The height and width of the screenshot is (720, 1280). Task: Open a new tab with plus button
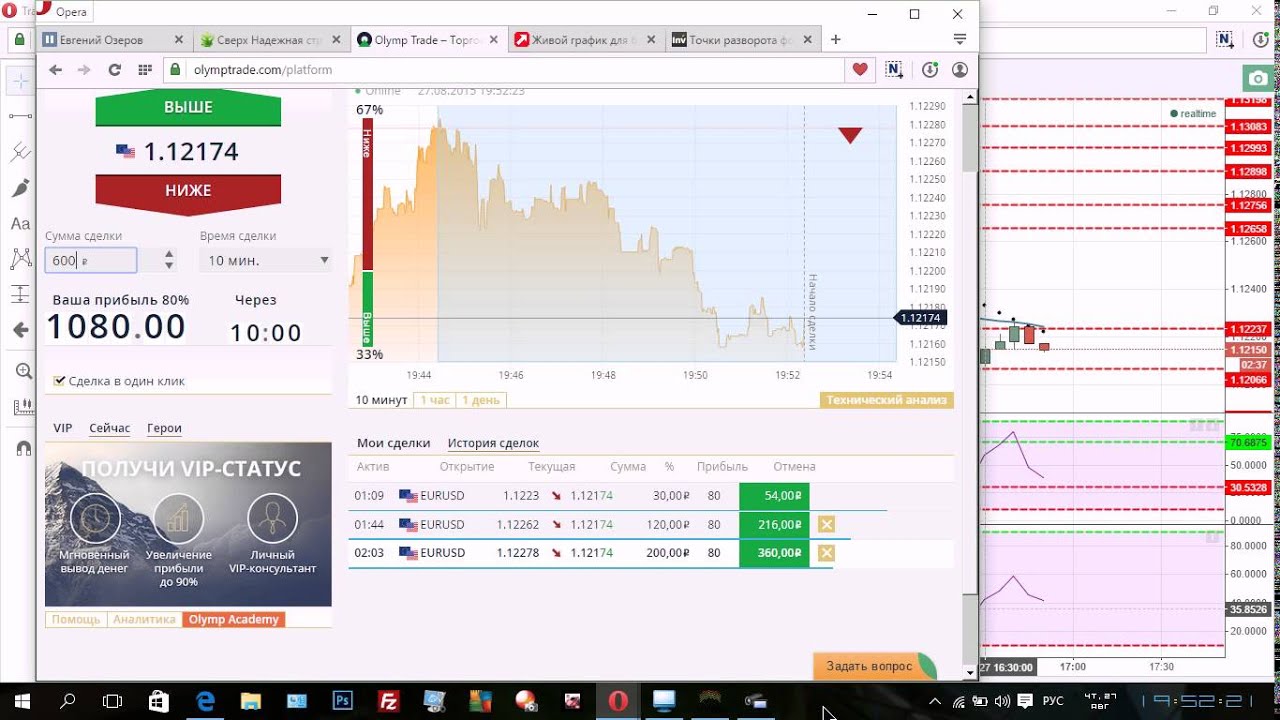pos(836,40)
